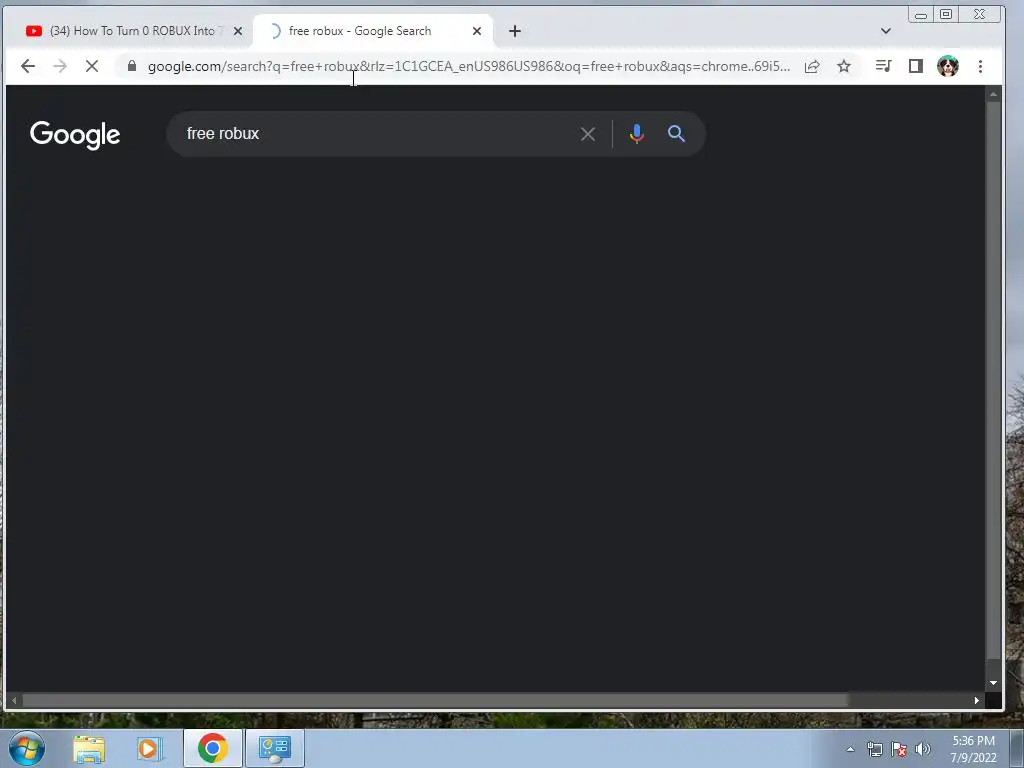Image resolution: width=1024 pixels, height=768 pixels.
Task: Open the Control Panel taskbar item
Action: [x=275, y=748]
